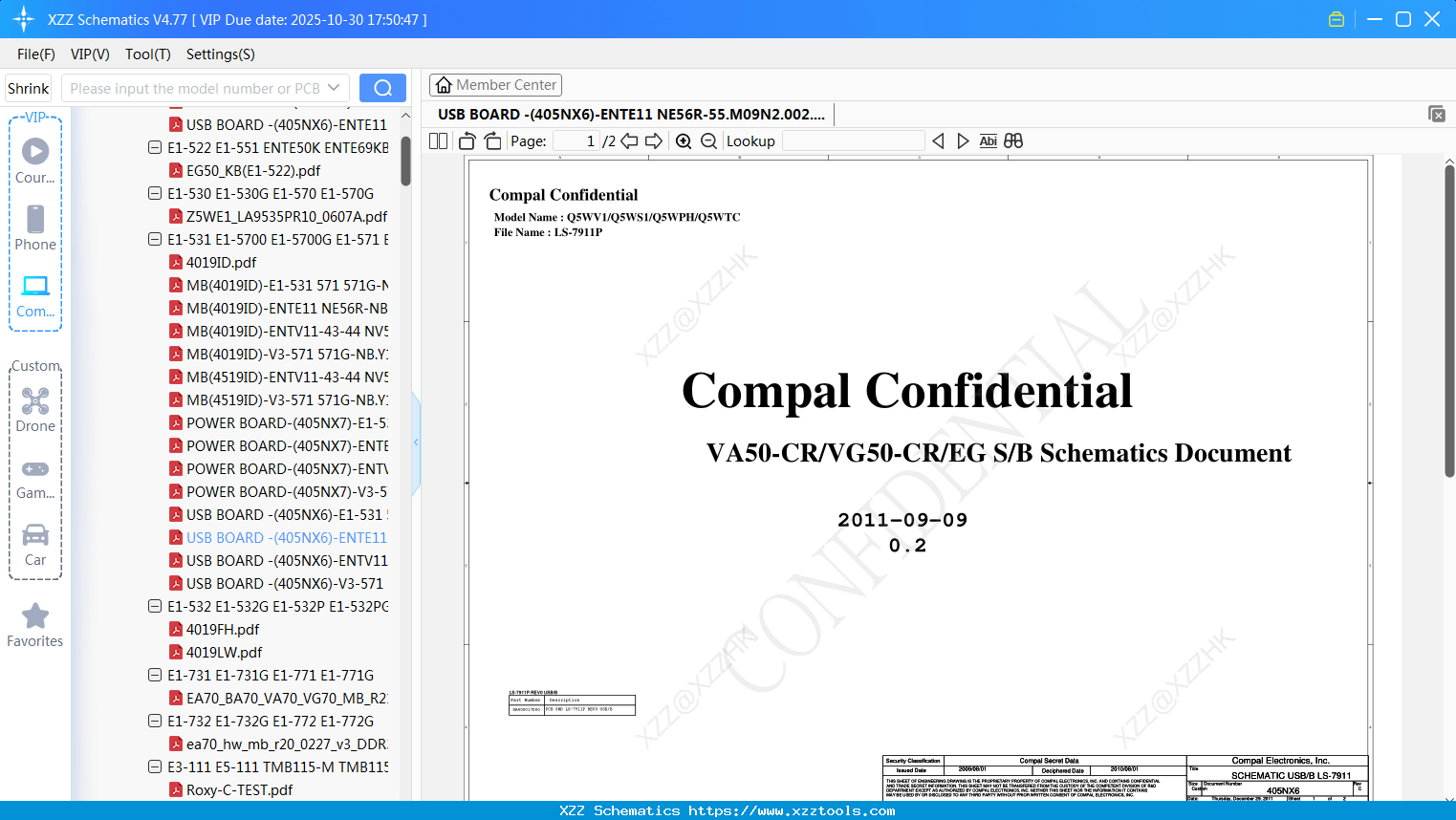The height and width of the screenshot is (820, 1456).
Task: Click the file tree scroll-up arrow
Action: [x=405, y=116]
